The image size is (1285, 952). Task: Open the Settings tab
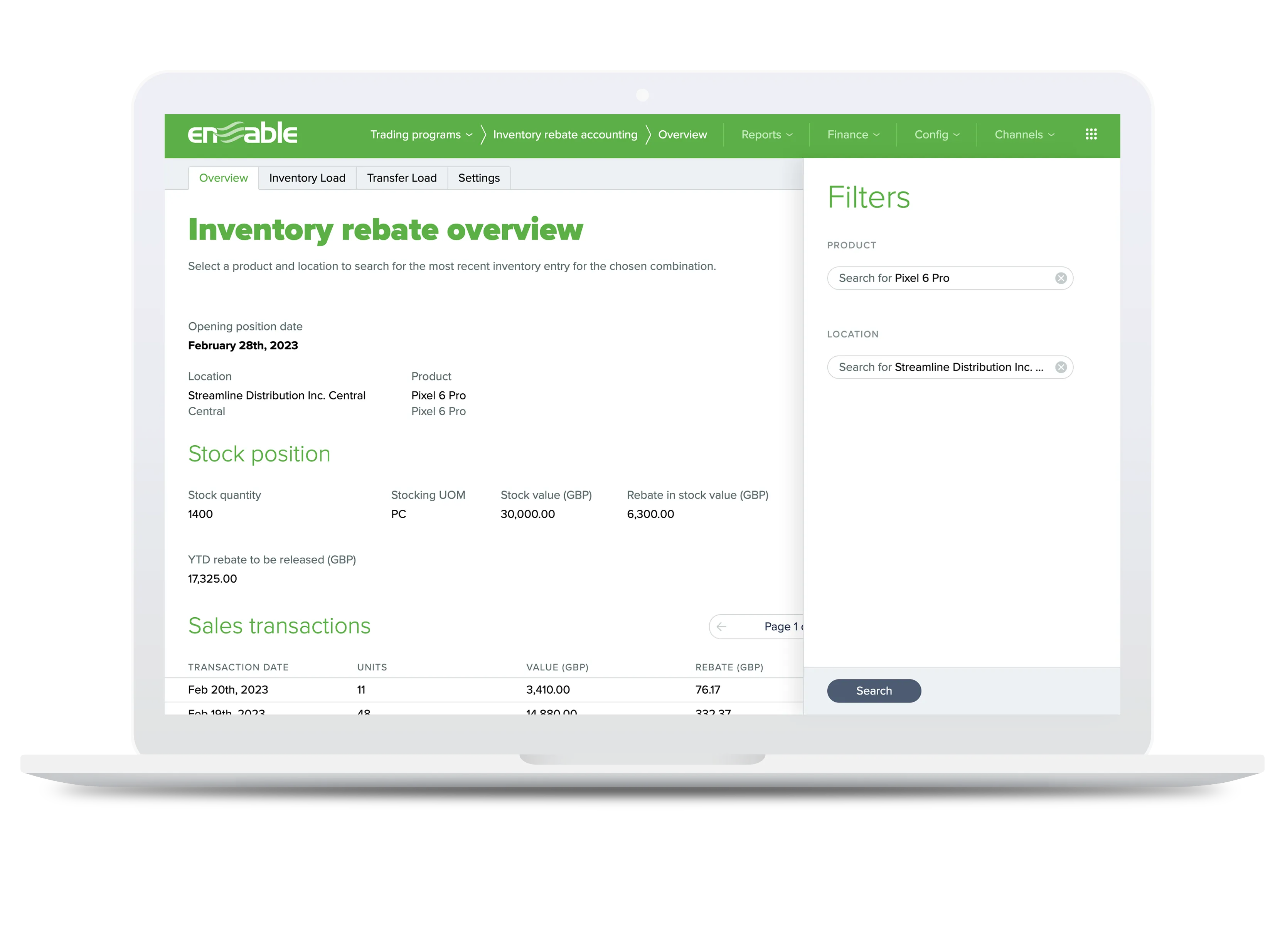click(479, 177)
